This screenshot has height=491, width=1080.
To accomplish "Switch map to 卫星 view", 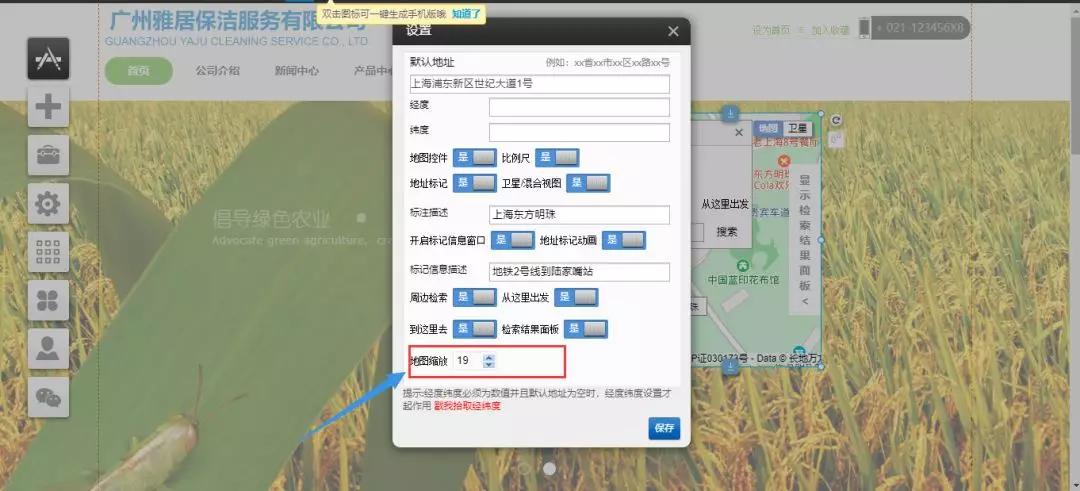I will (797, 128).
